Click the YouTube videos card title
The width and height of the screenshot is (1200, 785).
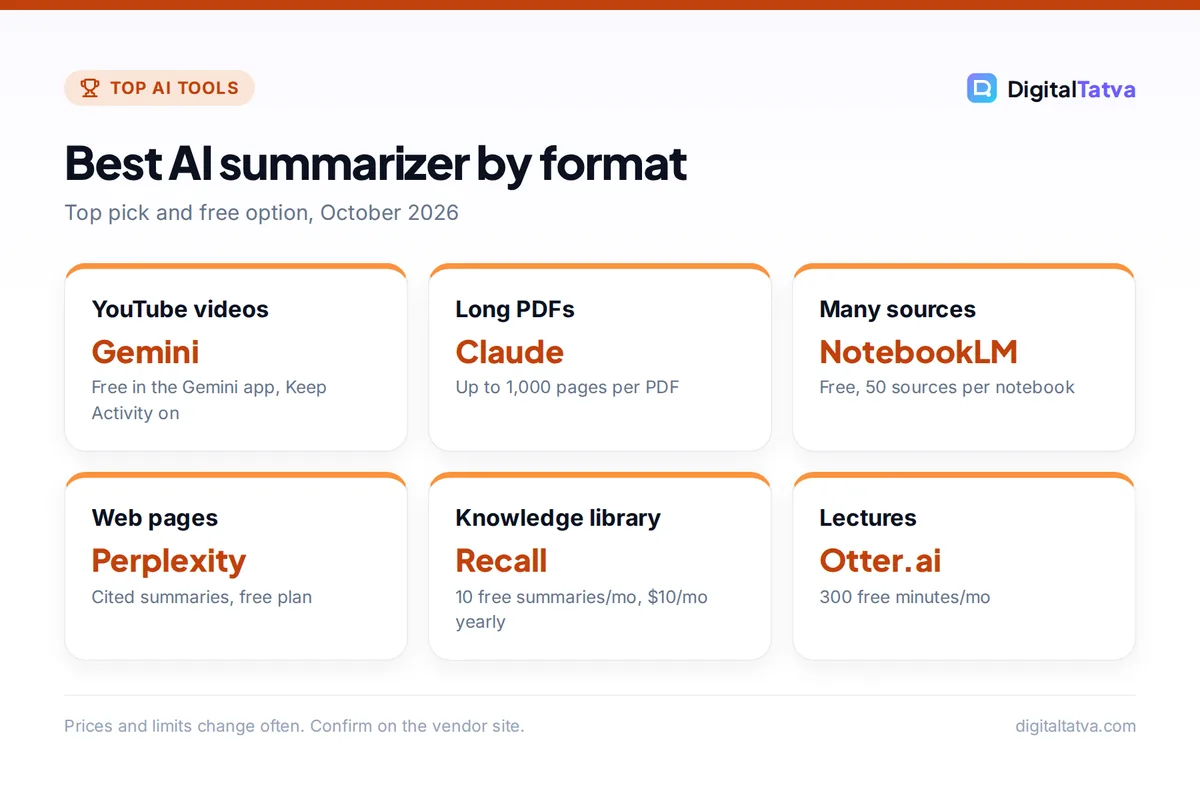[x=180, y=309]
